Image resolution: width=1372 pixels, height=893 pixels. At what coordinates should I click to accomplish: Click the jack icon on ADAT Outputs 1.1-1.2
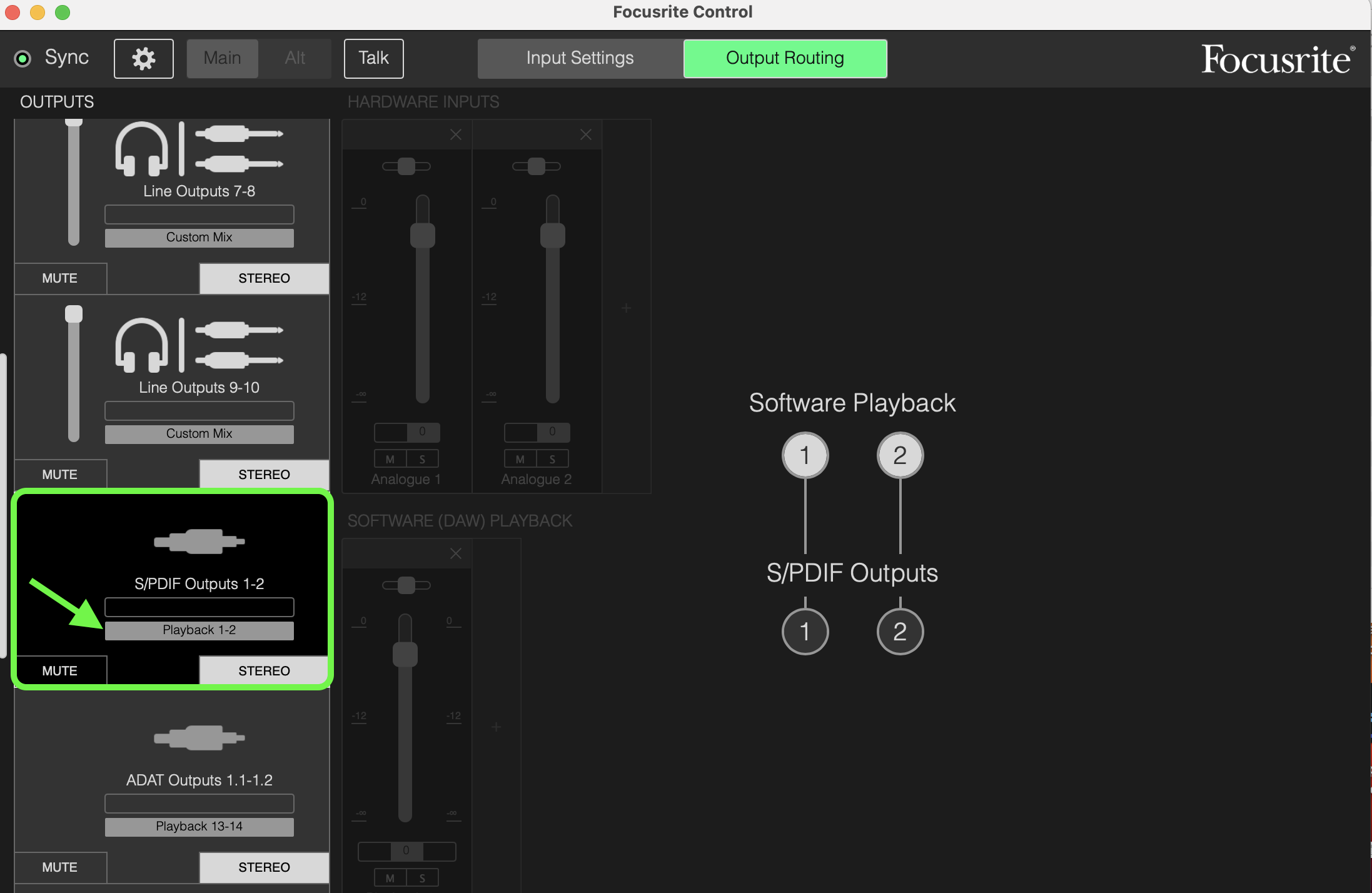point(199,737)
